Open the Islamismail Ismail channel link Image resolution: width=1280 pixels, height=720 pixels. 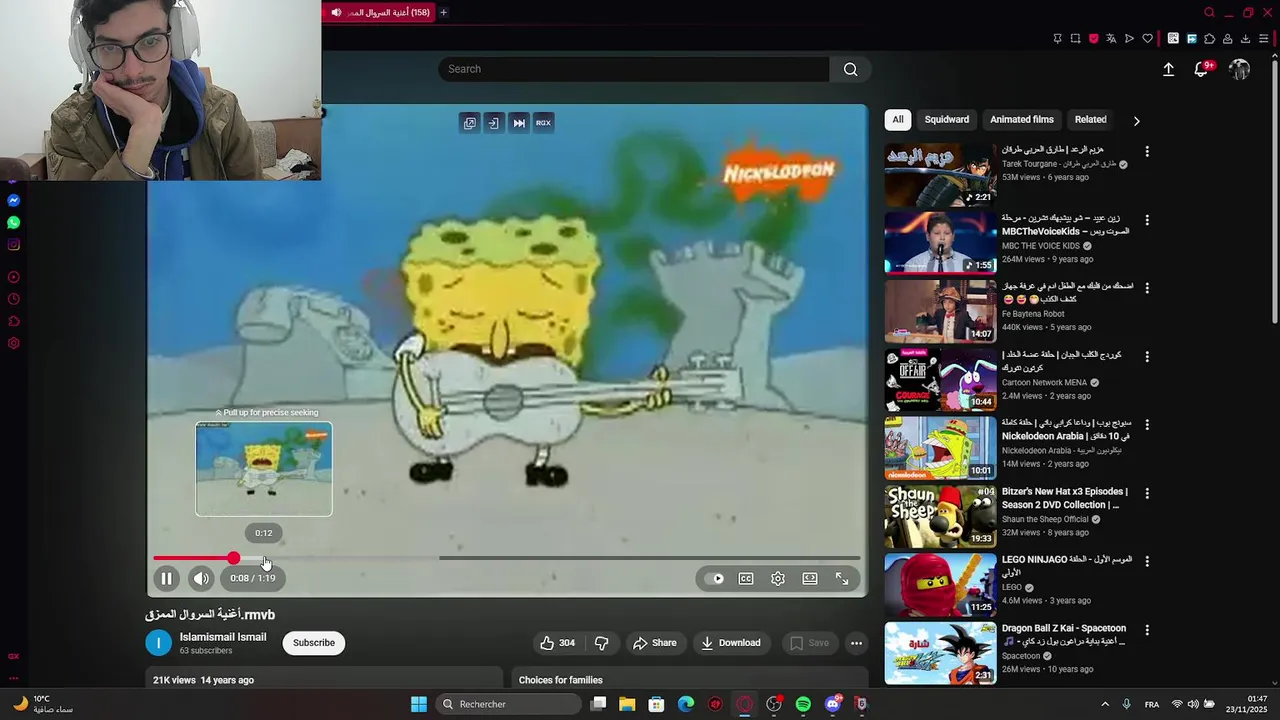(223, 637)
